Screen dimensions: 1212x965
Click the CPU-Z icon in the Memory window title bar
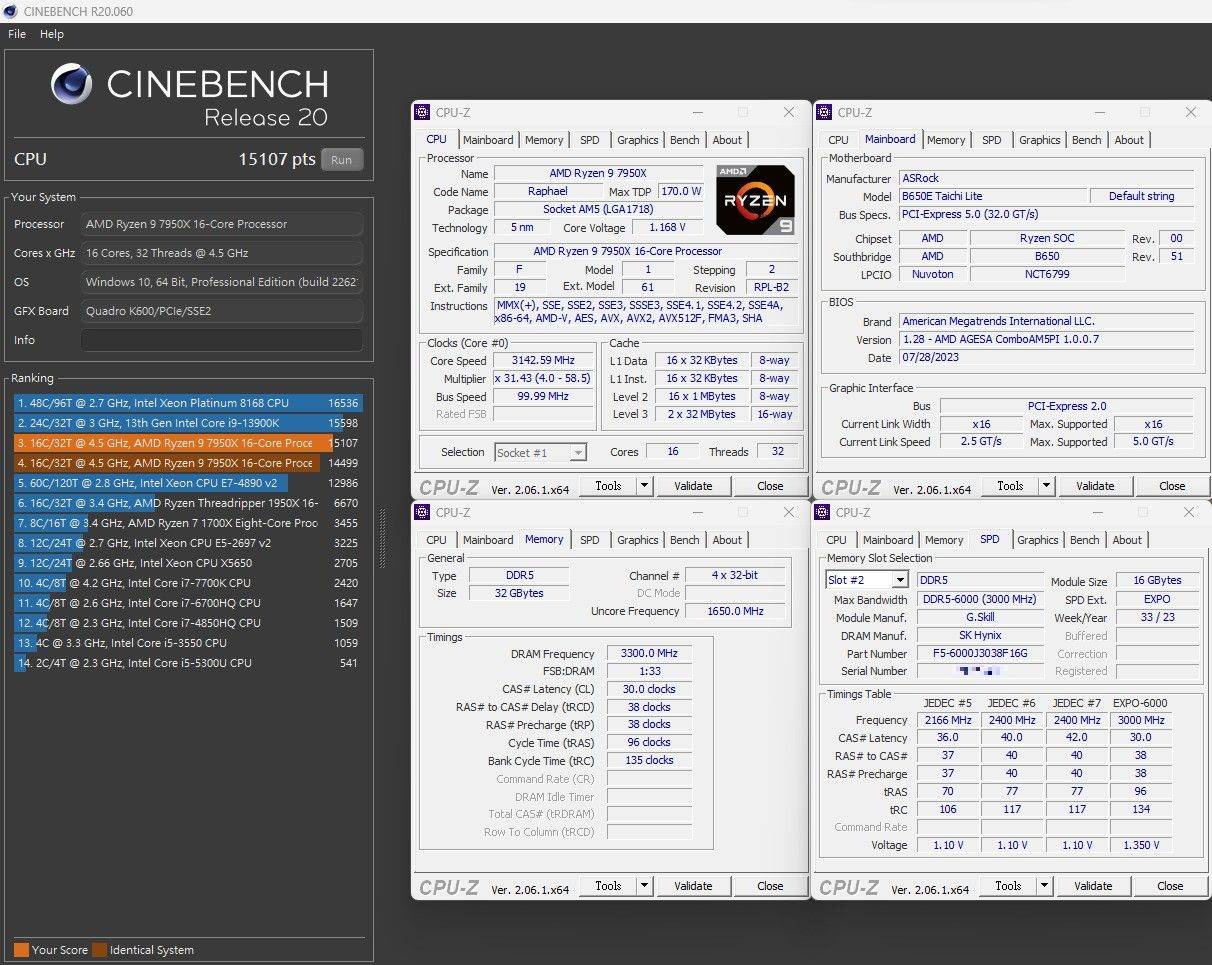[425, 512]
